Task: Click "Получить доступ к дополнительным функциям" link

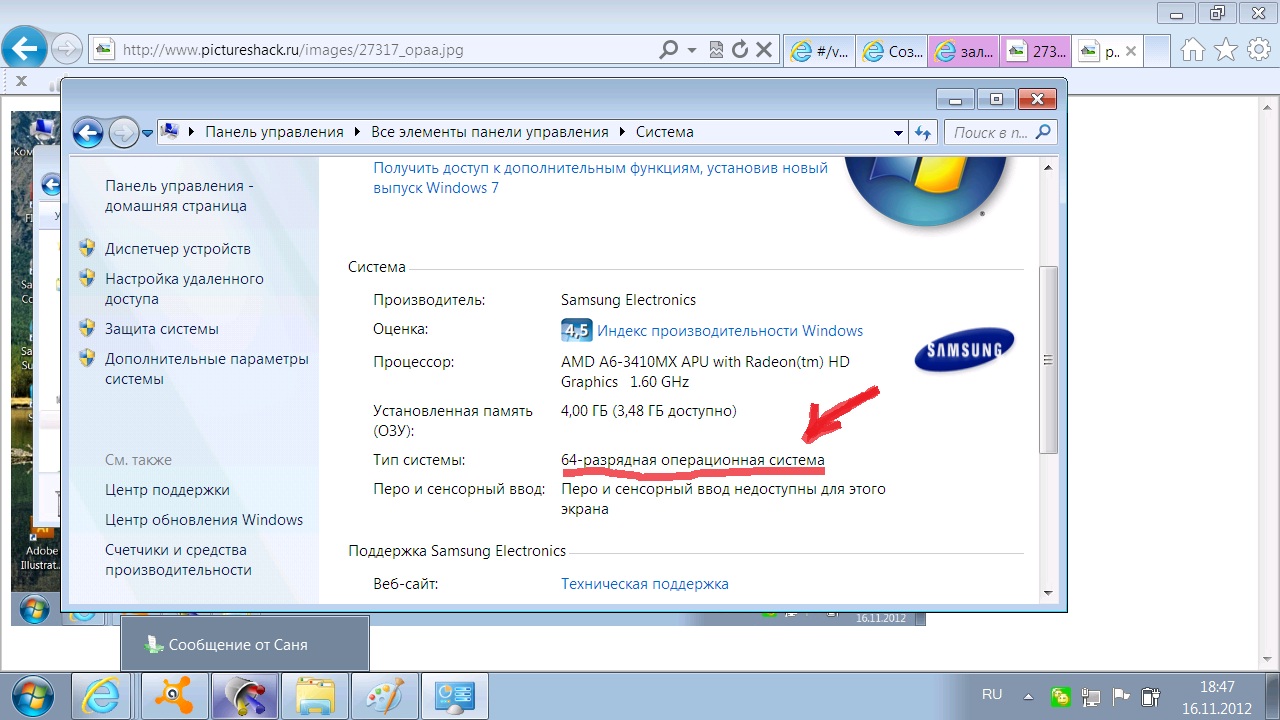Action: [x=600, y=178]
